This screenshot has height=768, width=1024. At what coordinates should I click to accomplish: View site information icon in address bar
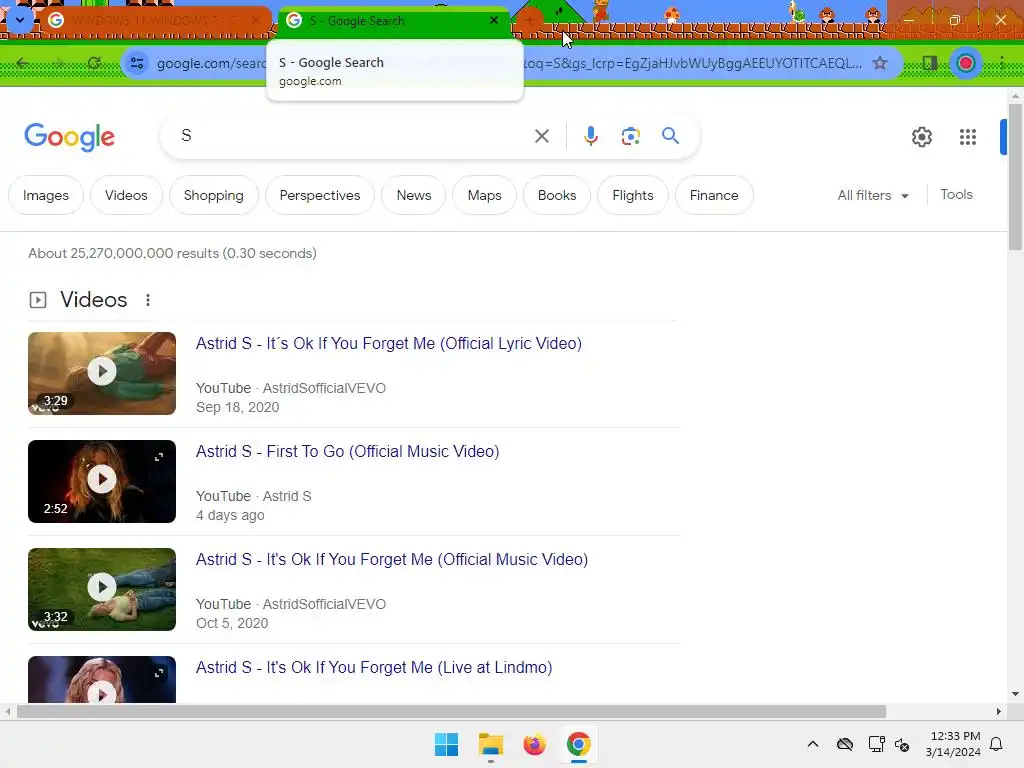pyautogui.click(x=137, y=63)
